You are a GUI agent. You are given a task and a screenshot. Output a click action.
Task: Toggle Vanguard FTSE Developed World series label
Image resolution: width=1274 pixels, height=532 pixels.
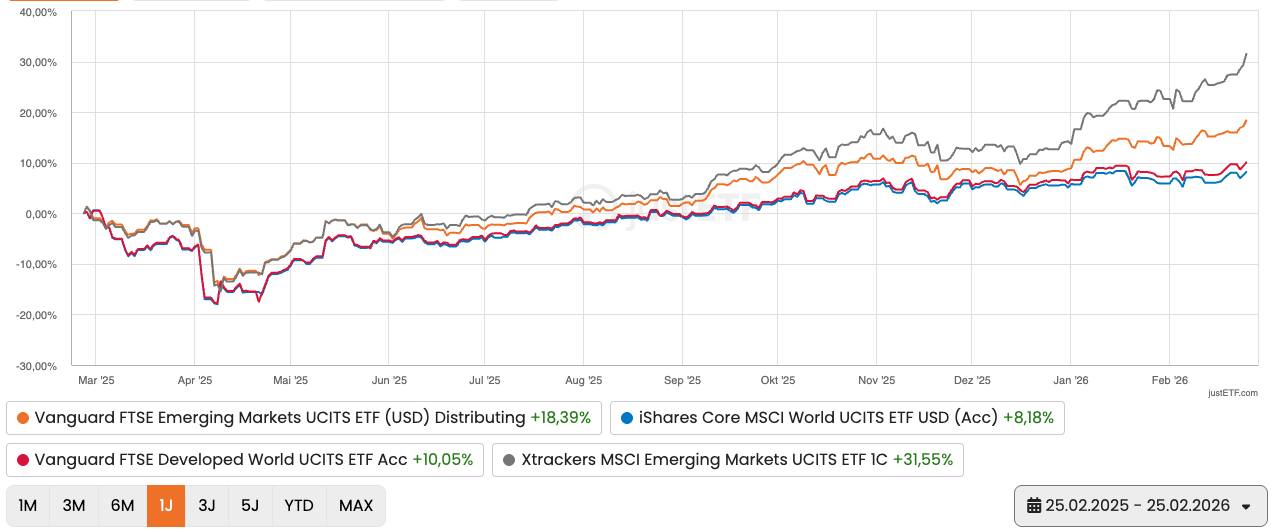click(221, 460)
